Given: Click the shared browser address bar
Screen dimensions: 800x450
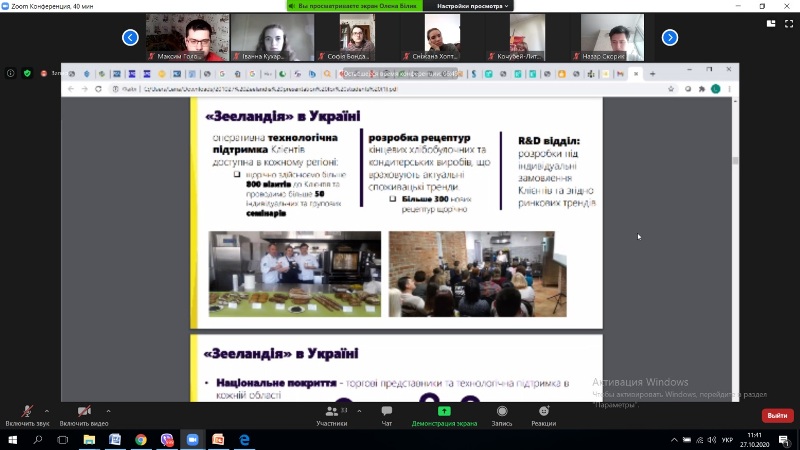Looking at the screenshot, I should [x=388, y=89].
